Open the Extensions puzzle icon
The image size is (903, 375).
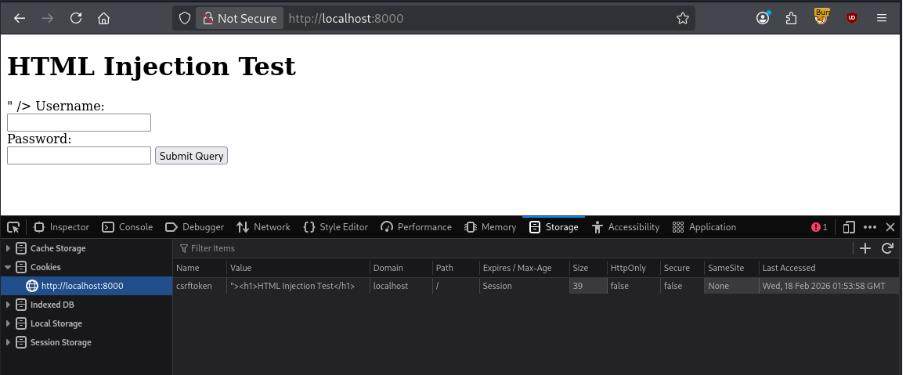coord(791,18)
